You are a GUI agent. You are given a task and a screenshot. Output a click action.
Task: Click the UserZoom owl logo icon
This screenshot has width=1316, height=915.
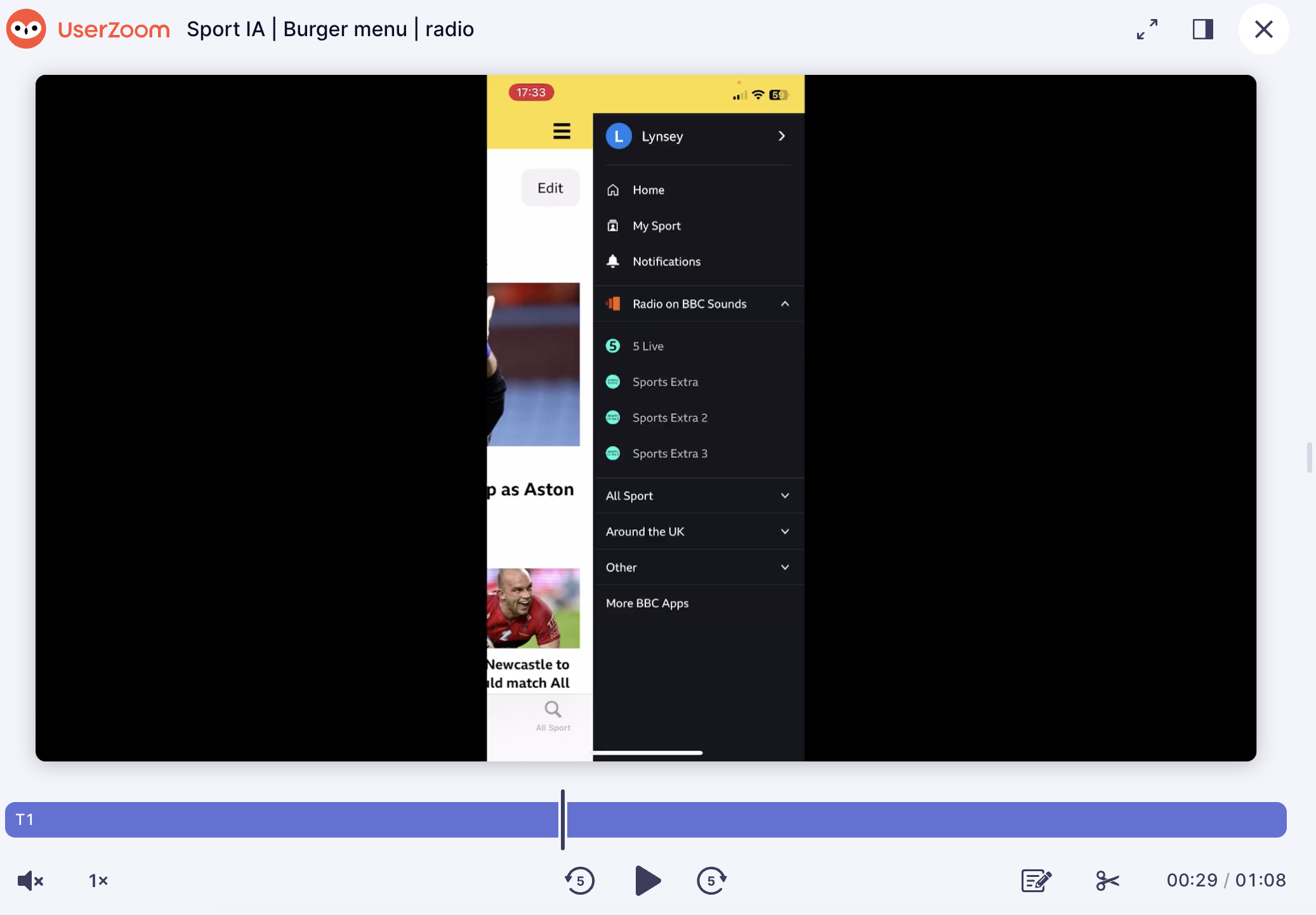26,29
